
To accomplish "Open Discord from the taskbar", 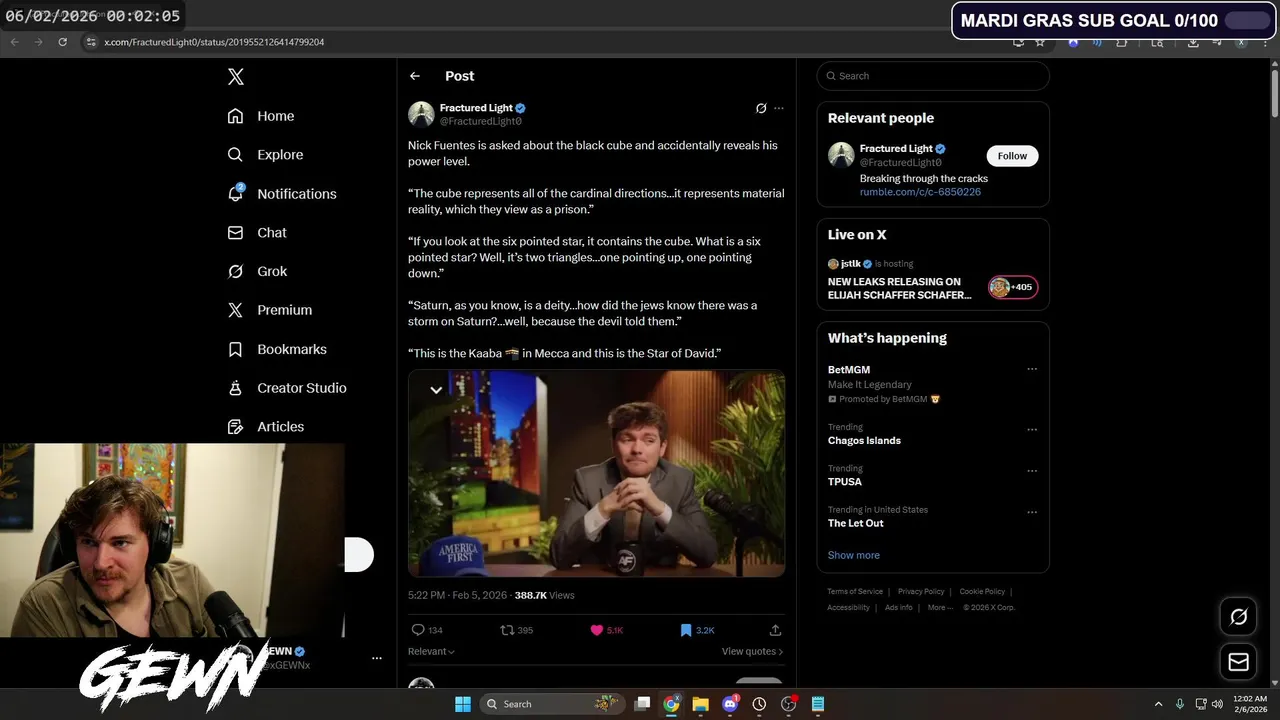I will coord(730,704).
